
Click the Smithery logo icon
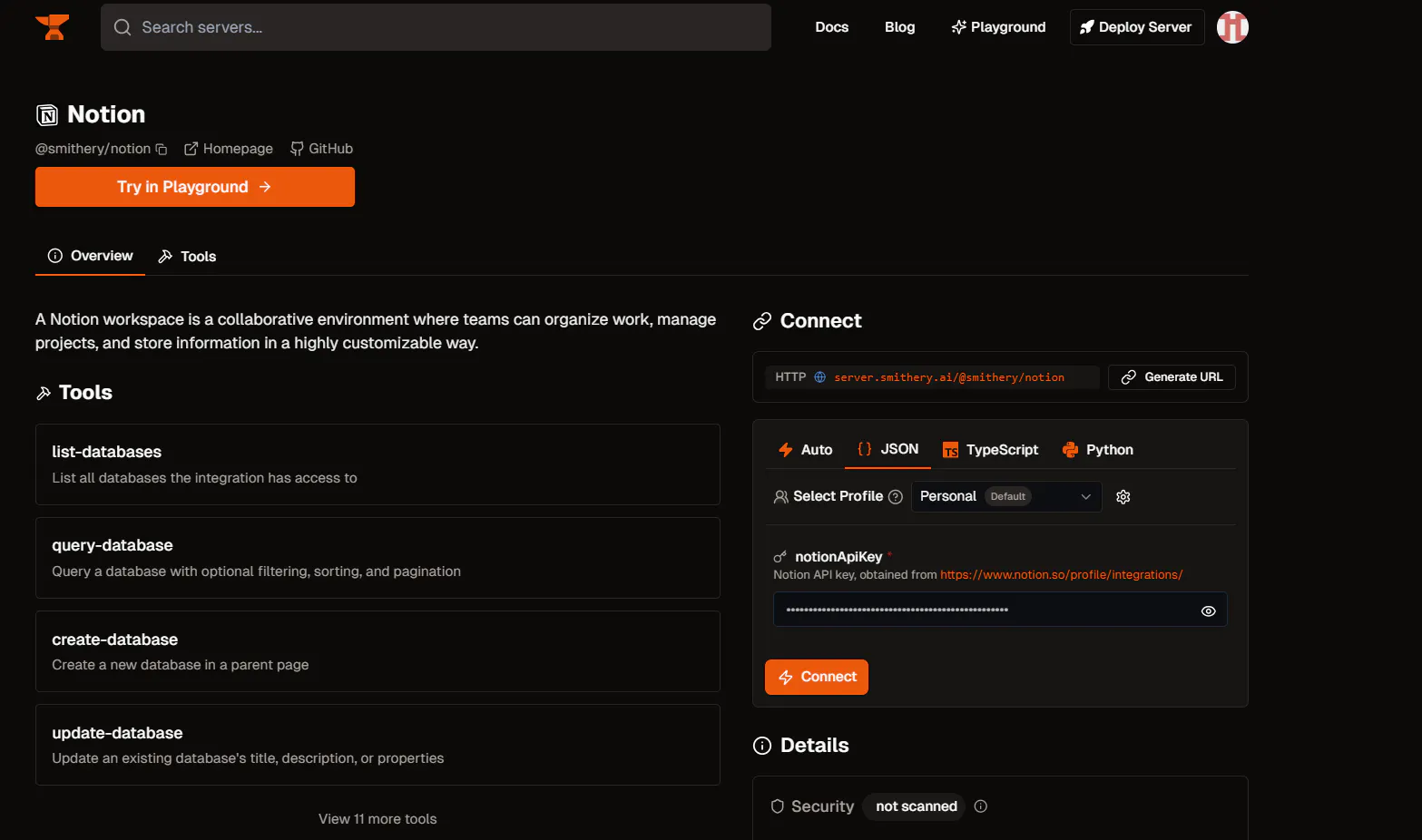pyautogui.click(x=52, y=27)
